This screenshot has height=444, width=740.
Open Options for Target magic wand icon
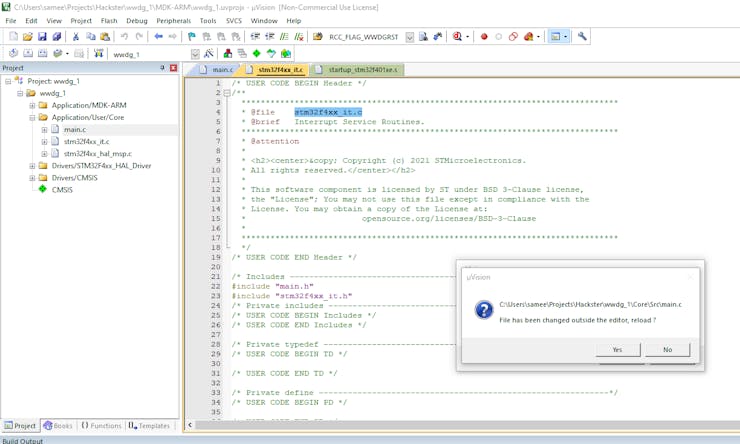coord(209,54)
